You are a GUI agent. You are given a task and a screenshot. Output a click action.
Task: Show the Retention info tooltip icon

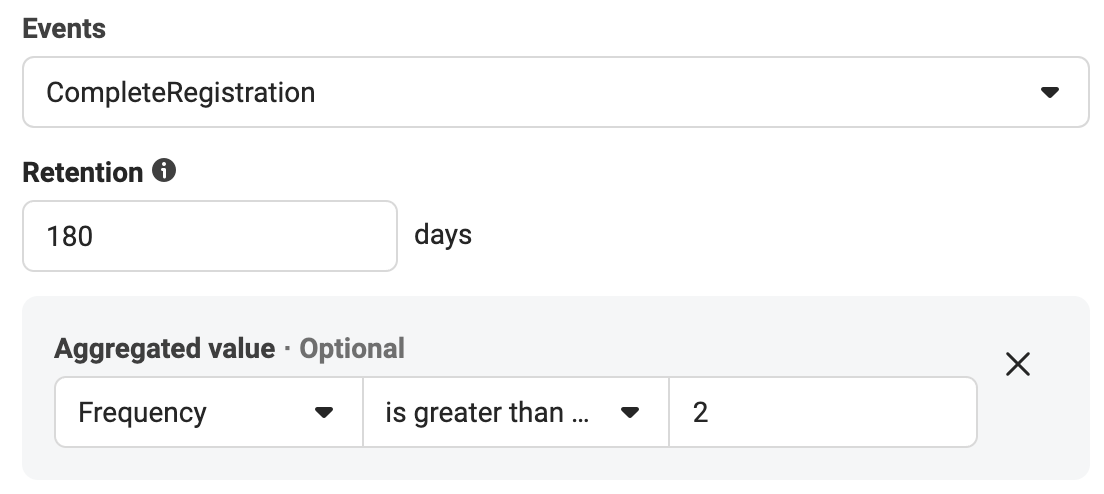click(164, 170)
